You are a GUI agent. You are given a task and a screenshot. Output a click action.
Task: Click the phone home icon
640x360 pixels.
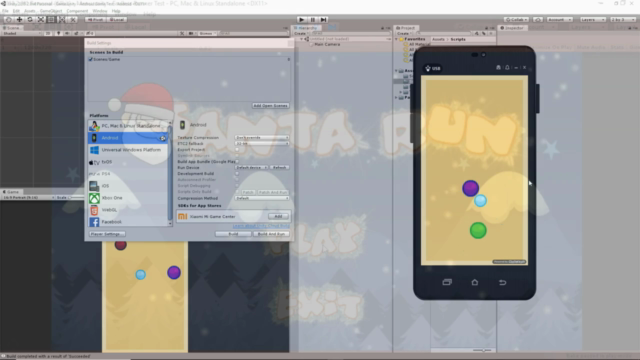(475, 282)
